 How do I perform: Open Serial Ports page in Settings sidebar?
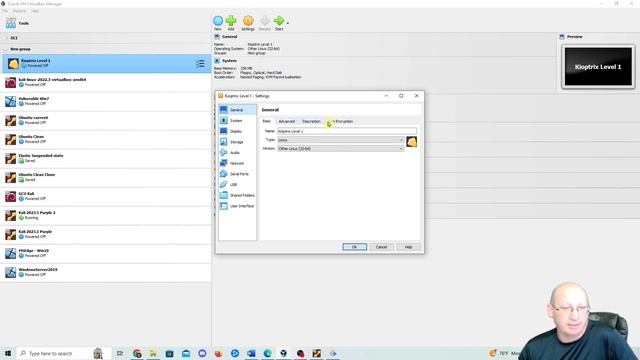pos(237,173)
